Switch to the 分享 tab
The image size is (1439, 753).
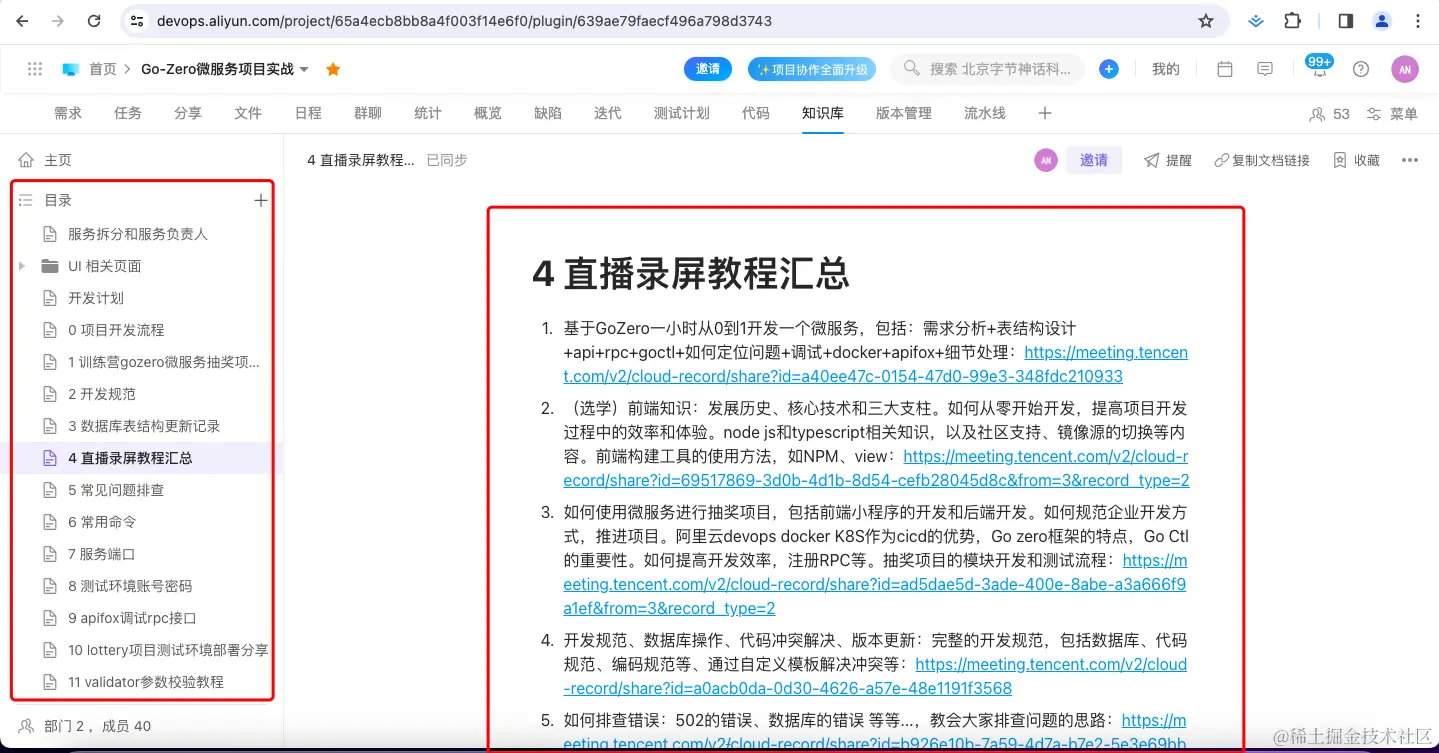188,113
